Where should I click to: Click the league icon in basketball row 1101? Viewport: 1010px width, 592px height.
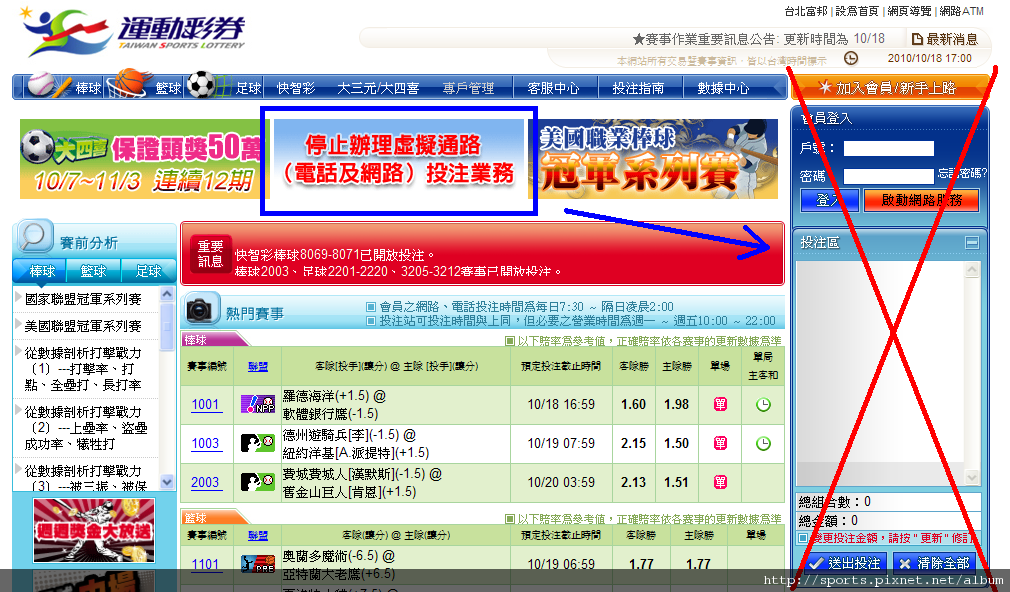258,564
